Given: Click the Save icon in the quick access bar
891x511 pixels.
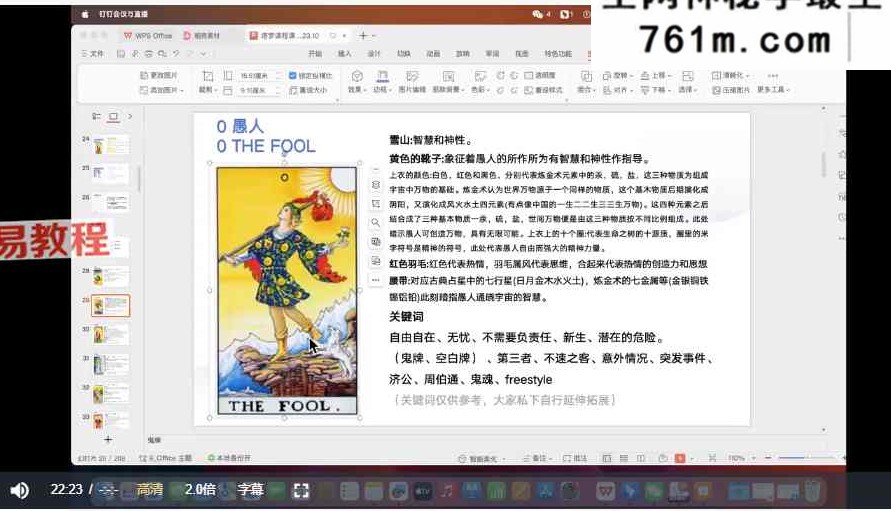Looking at the screenshot, I should click(x=120, y=53).
